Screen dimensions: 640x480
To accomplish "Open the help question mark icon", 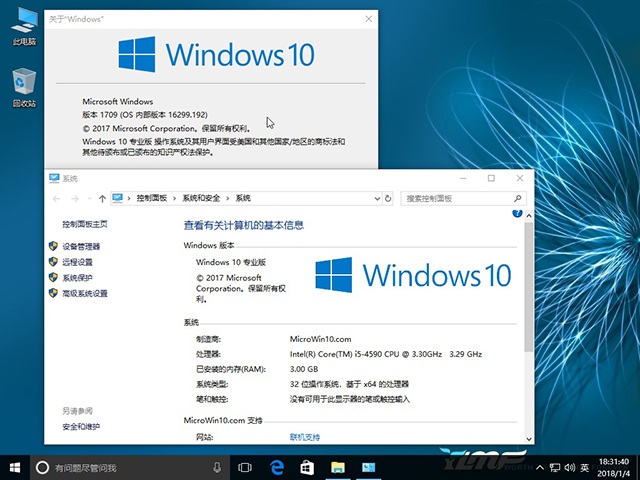I will click(517, 213).
